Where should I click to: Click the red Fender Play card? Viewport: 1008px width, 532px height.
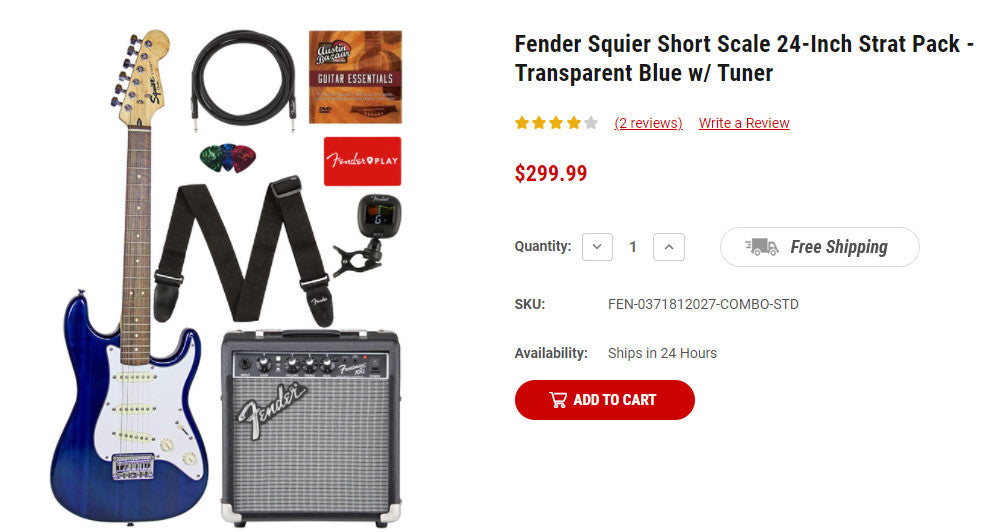click(362, 161)
